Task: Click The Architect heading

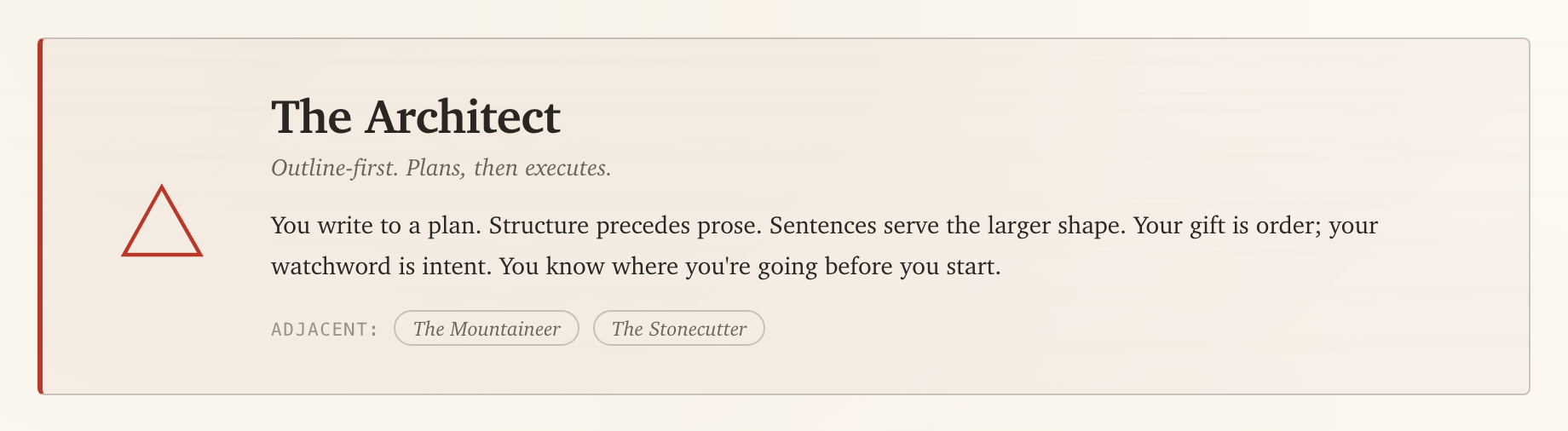Action: tap(416, 117)
